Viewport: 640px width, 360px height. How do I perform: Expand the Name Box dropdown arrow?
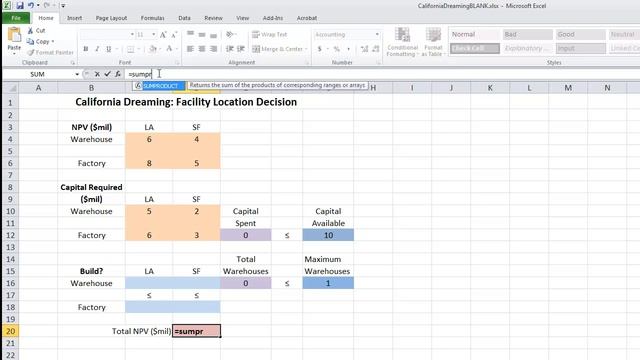pyautogui.click(x=77, y=74)
